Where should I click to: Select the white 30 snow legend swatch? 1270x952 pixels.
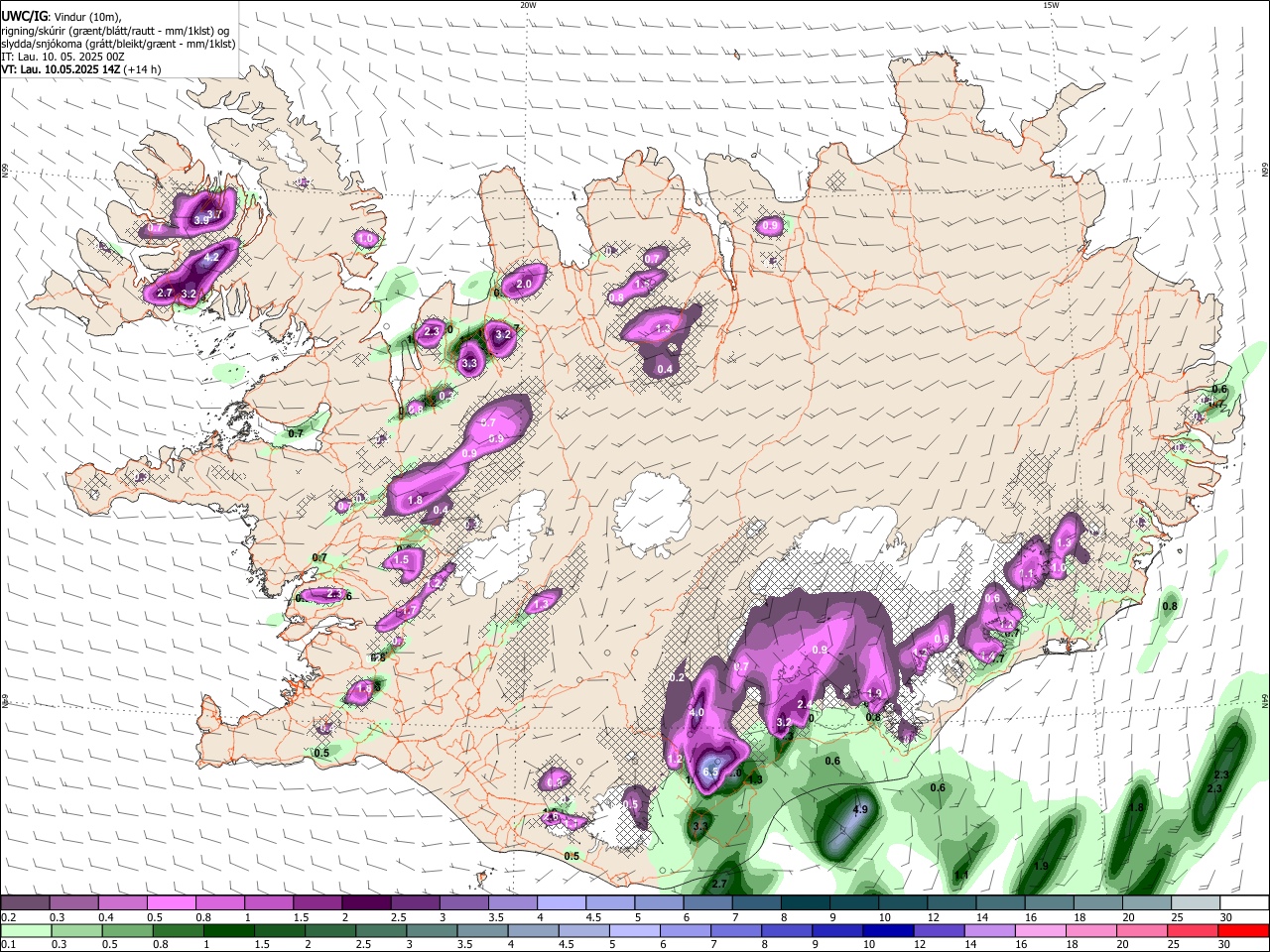coord(1244,903)
